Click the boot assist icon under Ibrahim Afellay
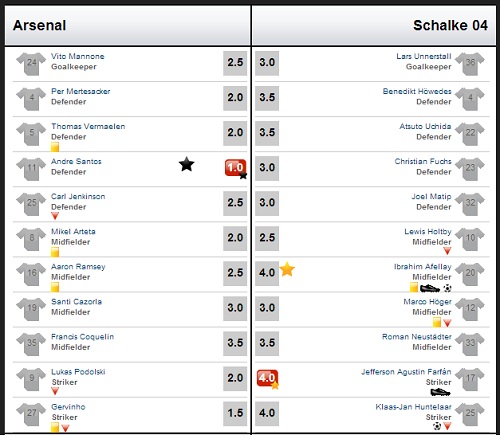This screenshot has height=436, width=500. 430,288
